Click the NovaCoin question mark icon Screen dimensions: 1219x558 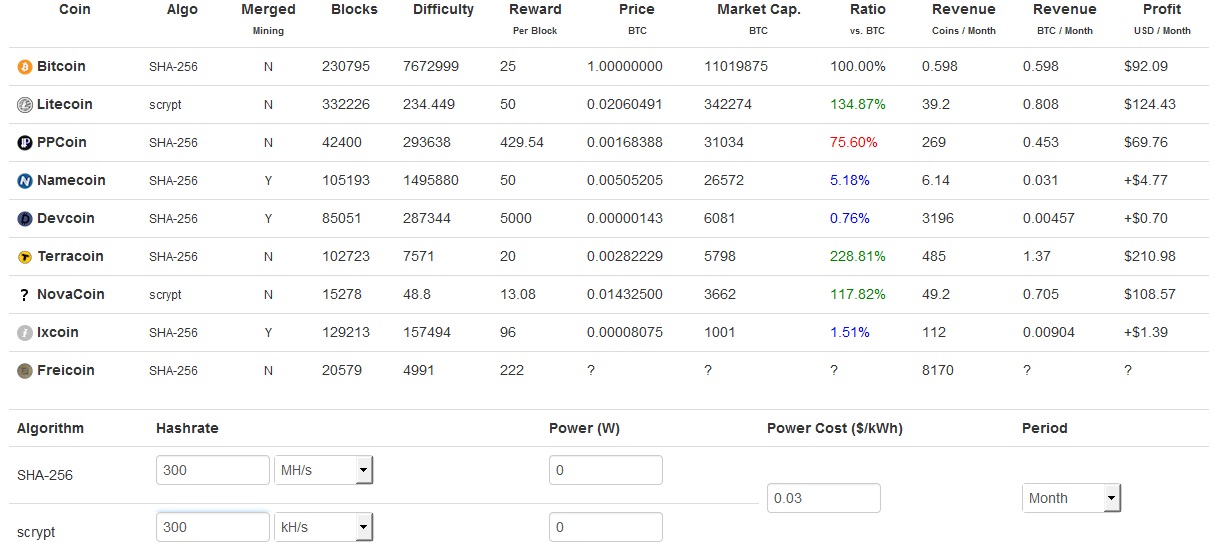(25, 295)
